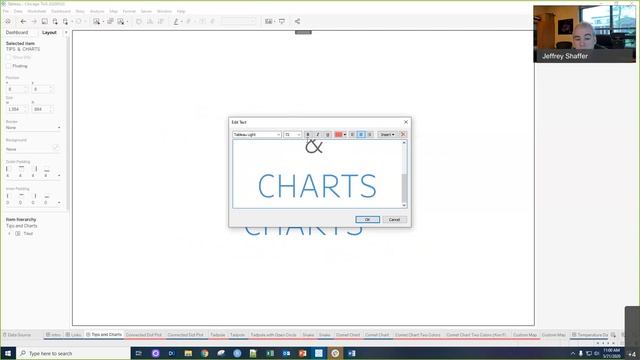
Task: Click the Position x input field
Action: tap(16, 89)
